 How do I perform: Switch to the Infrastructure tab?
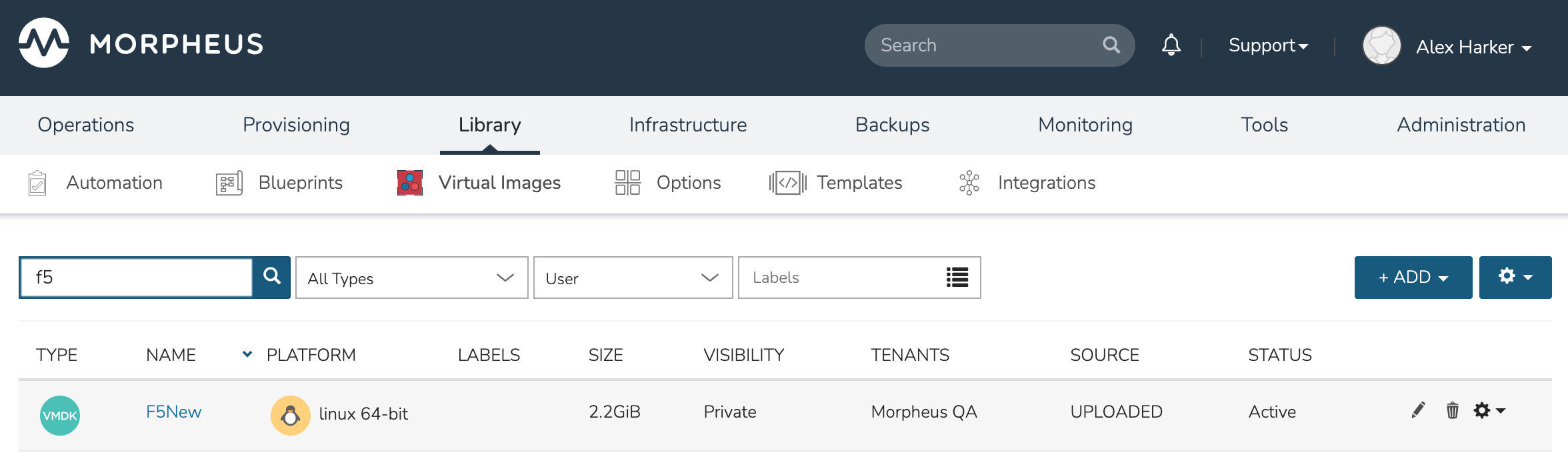tap(687, 125)
